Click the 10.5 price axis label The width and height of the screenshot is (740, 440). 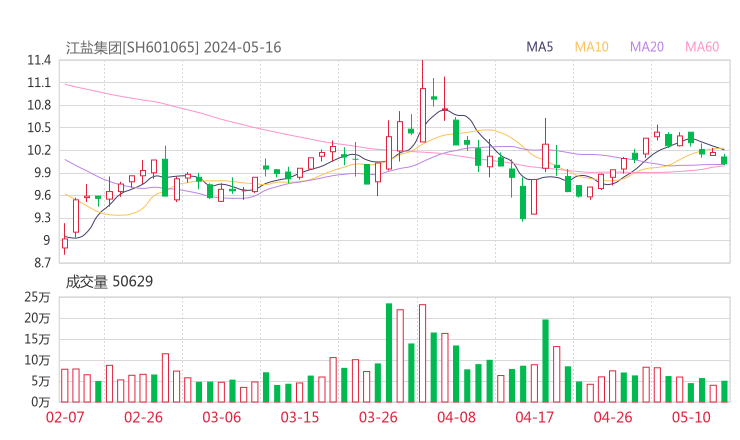[x=39, y=128]
